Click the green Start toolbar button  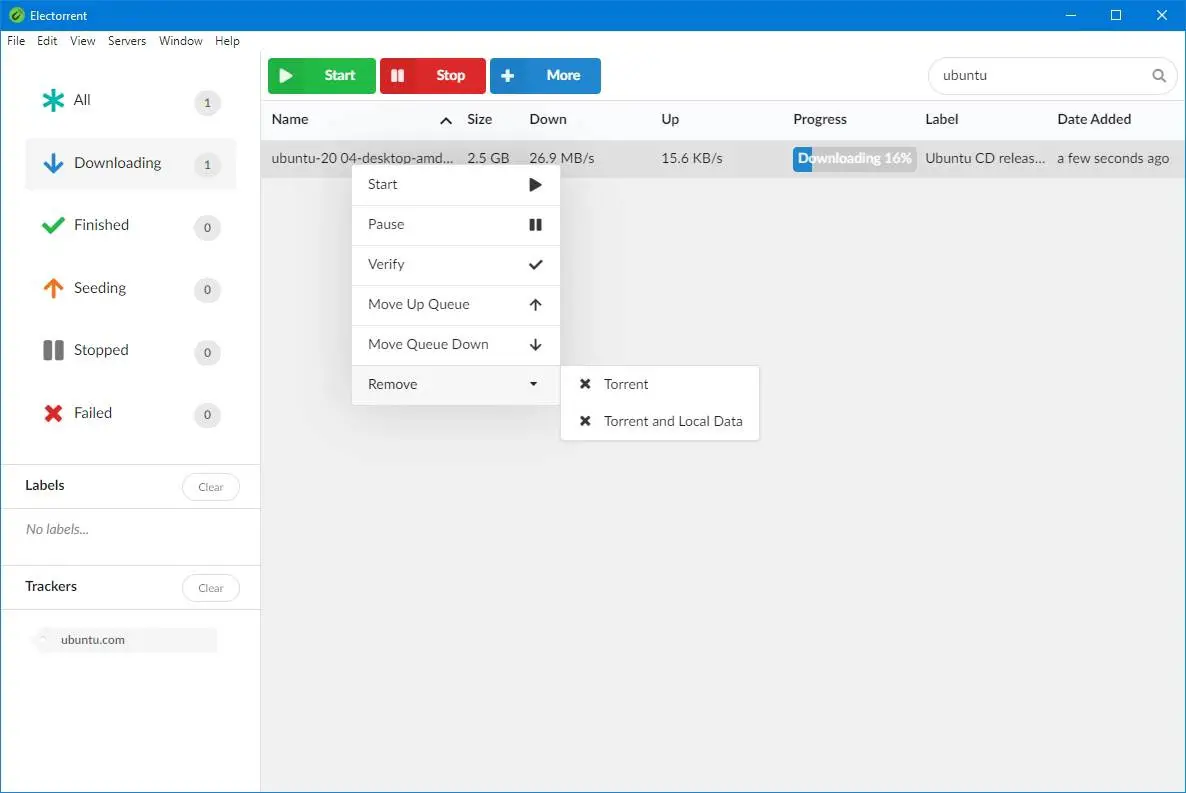[321, 76]
